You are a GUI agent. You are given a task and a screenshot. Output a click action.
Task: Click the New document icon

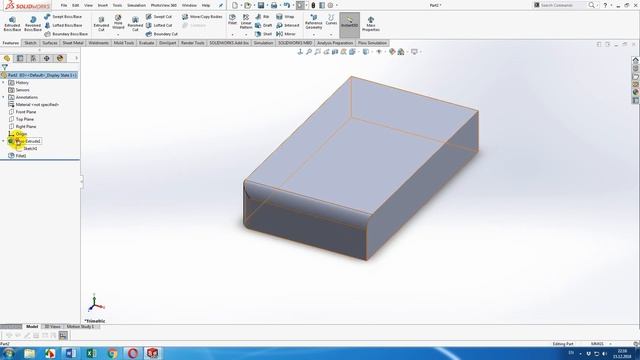click(235, 5)
